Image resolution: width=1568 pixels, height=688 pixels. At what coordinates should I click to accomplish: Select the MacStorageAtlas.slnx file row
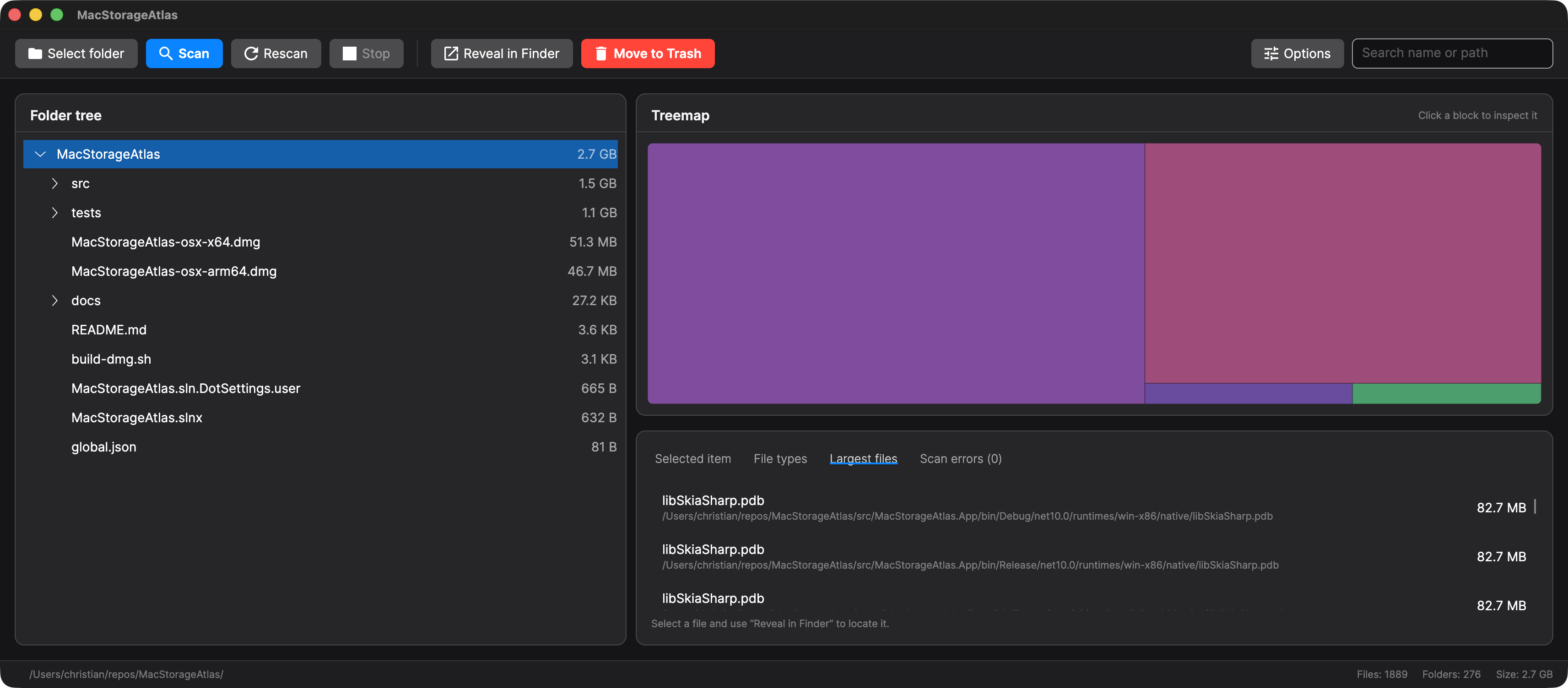(x=320, y=418)
